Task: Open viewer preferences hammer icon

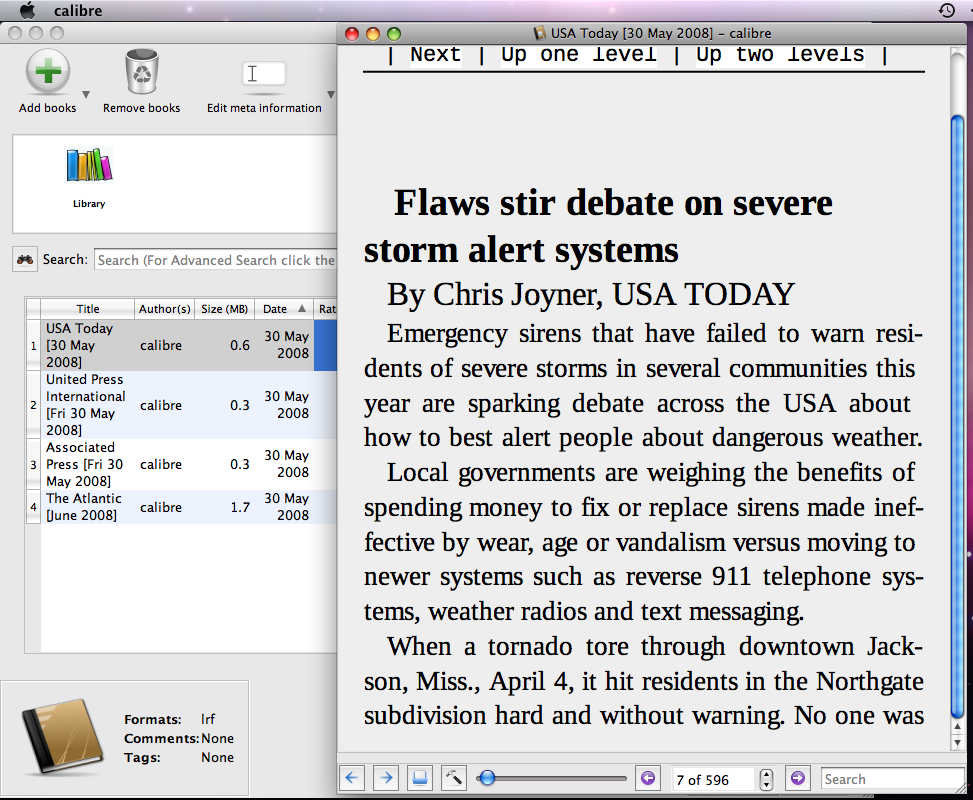Action: (454, 778)
